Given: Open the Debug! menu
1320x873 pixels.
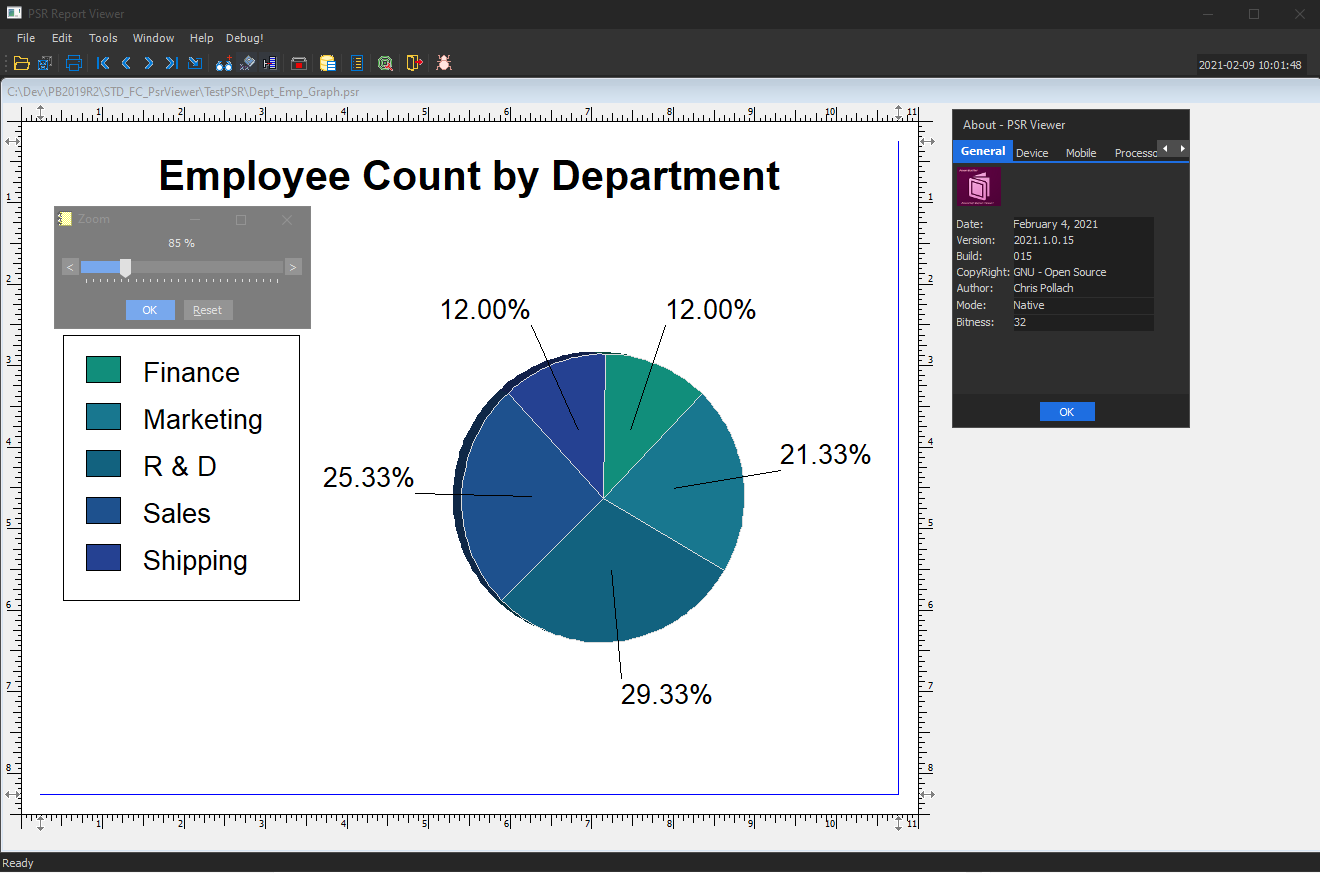Looking at the screenshot, I should point(244,38).
